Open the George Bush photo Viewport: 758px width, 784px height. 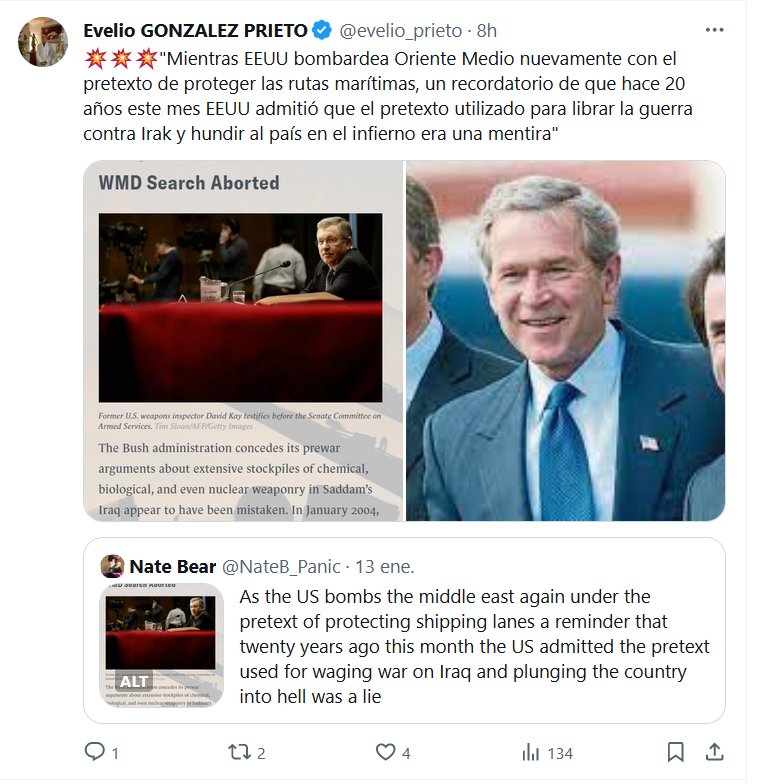click(x=565, y=341)
